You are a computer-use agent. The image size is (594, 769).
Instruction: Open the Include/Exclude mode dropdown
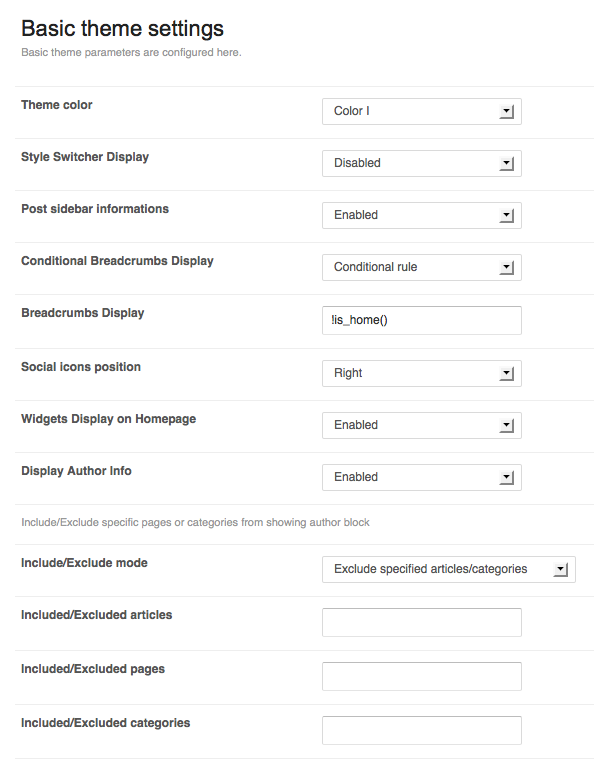(x=448, y=569)
